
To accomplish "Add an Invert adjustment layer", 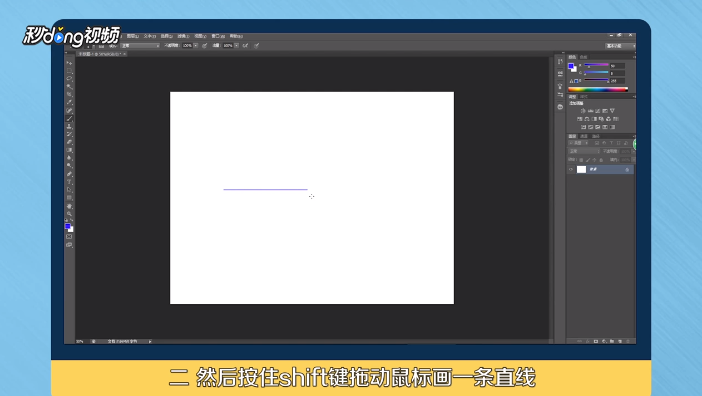I will (x=583, y=127).
